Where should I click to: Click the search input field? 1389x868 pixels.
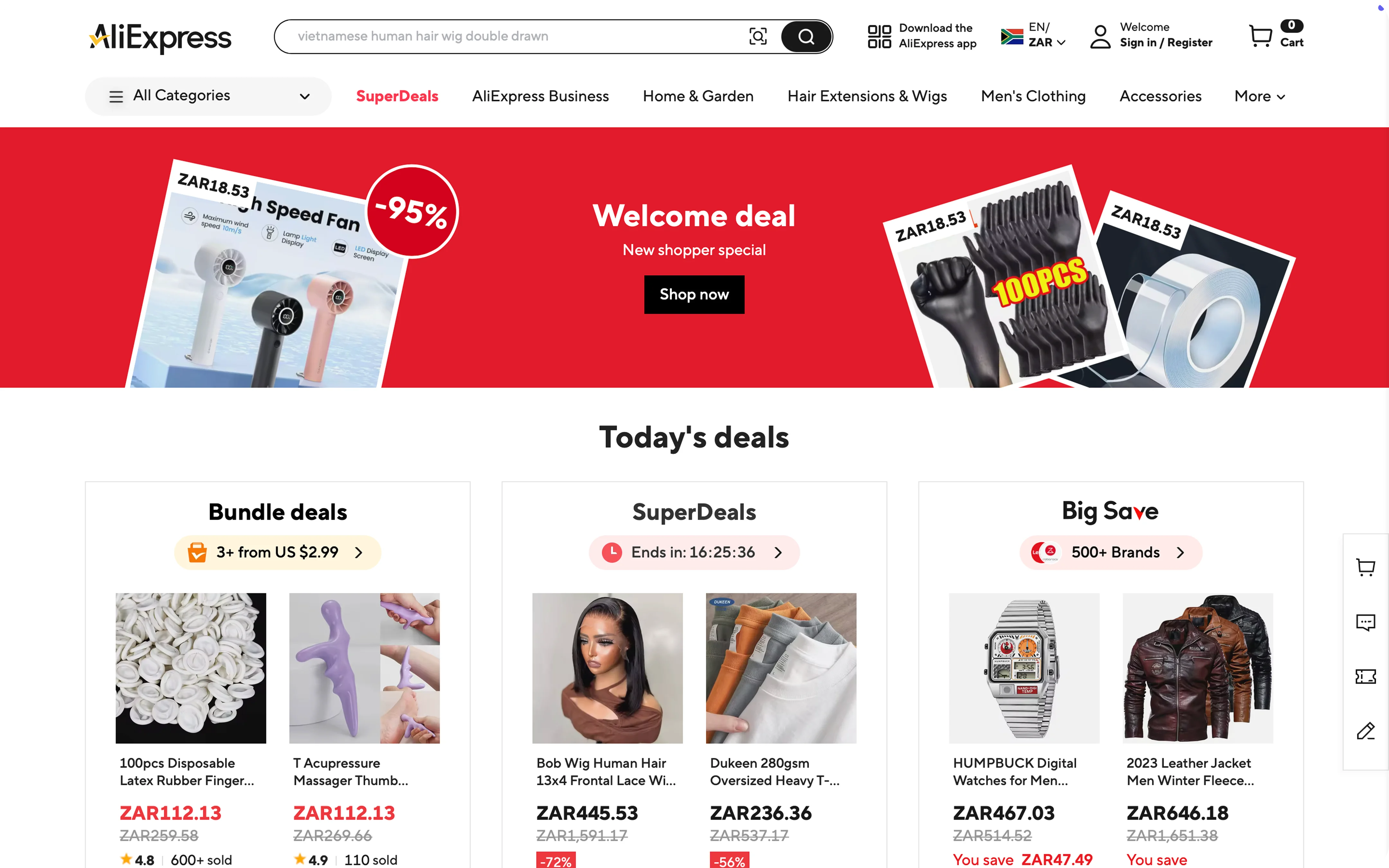point(520,36)
